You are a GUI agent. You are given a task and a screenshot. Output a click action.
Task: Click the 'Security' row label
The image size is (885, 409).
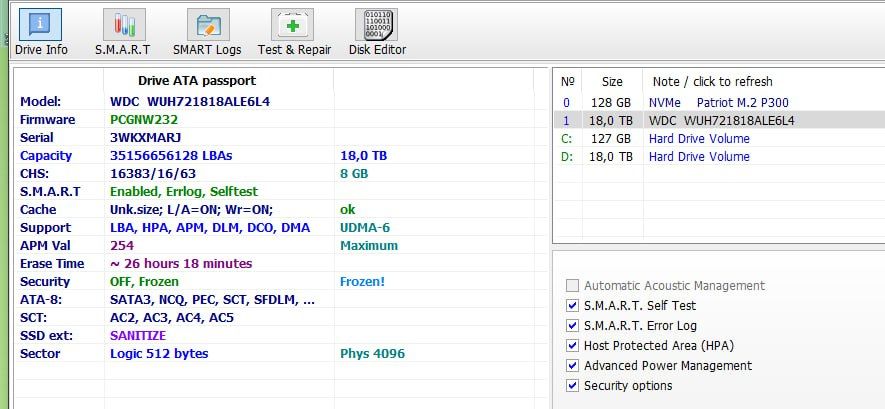tap(45, 282)
